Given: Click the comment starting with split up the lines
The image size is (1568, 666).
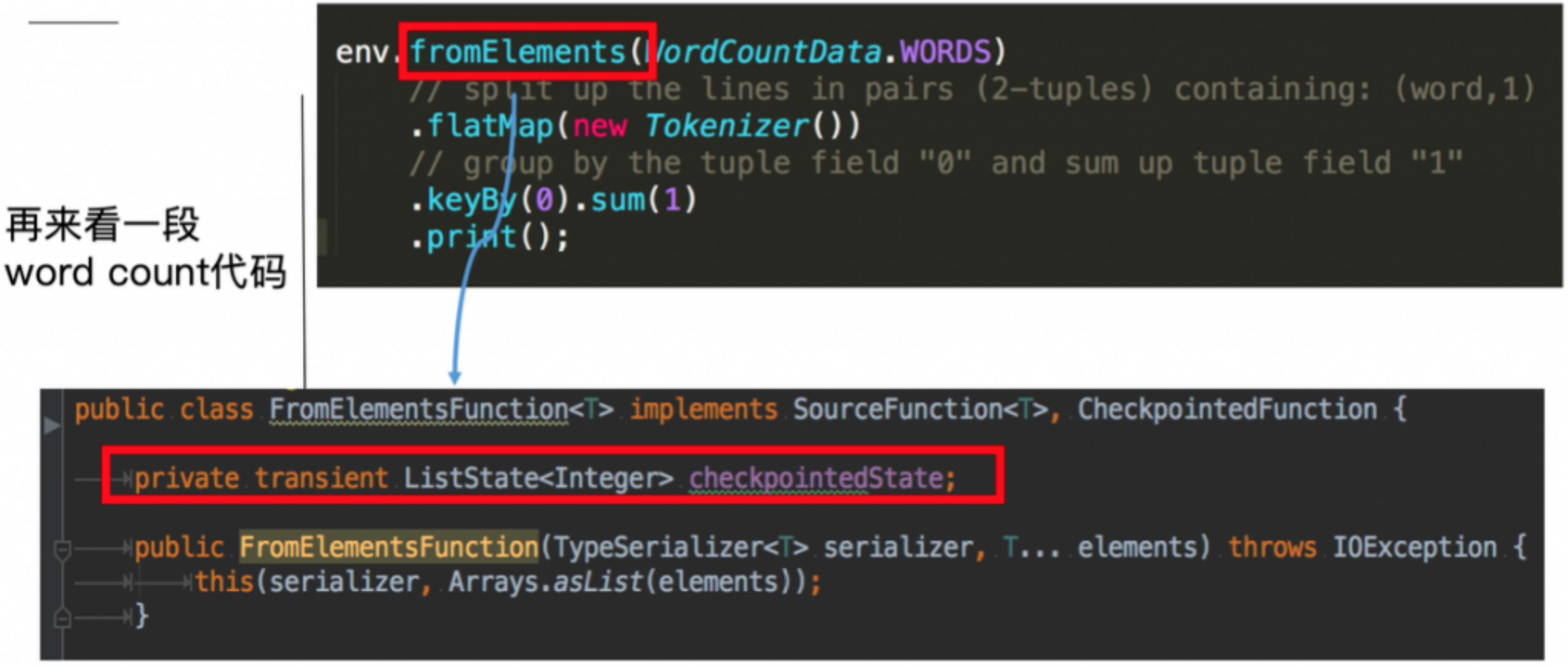Looking at the screenshot, I should (972, 89).
